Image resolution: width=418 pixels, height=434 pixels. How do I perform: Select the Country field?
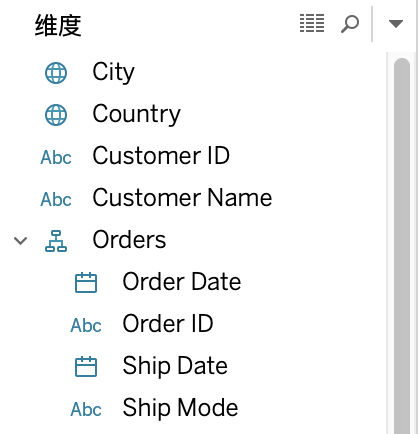136,114
